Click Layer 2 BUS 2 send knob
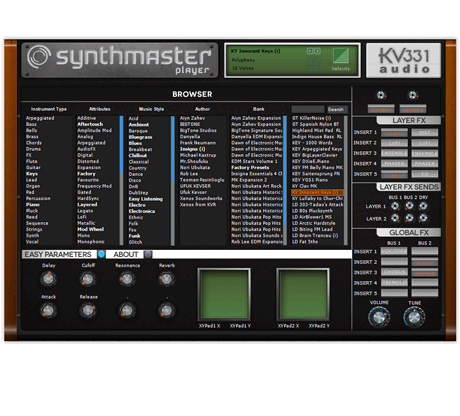460x416 pixels. coord(409,218)
